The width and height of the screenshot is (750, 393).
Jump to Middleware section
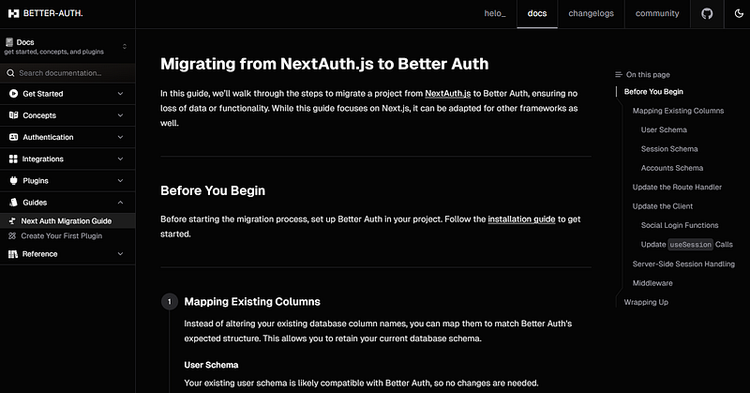(x=652, y=283)
